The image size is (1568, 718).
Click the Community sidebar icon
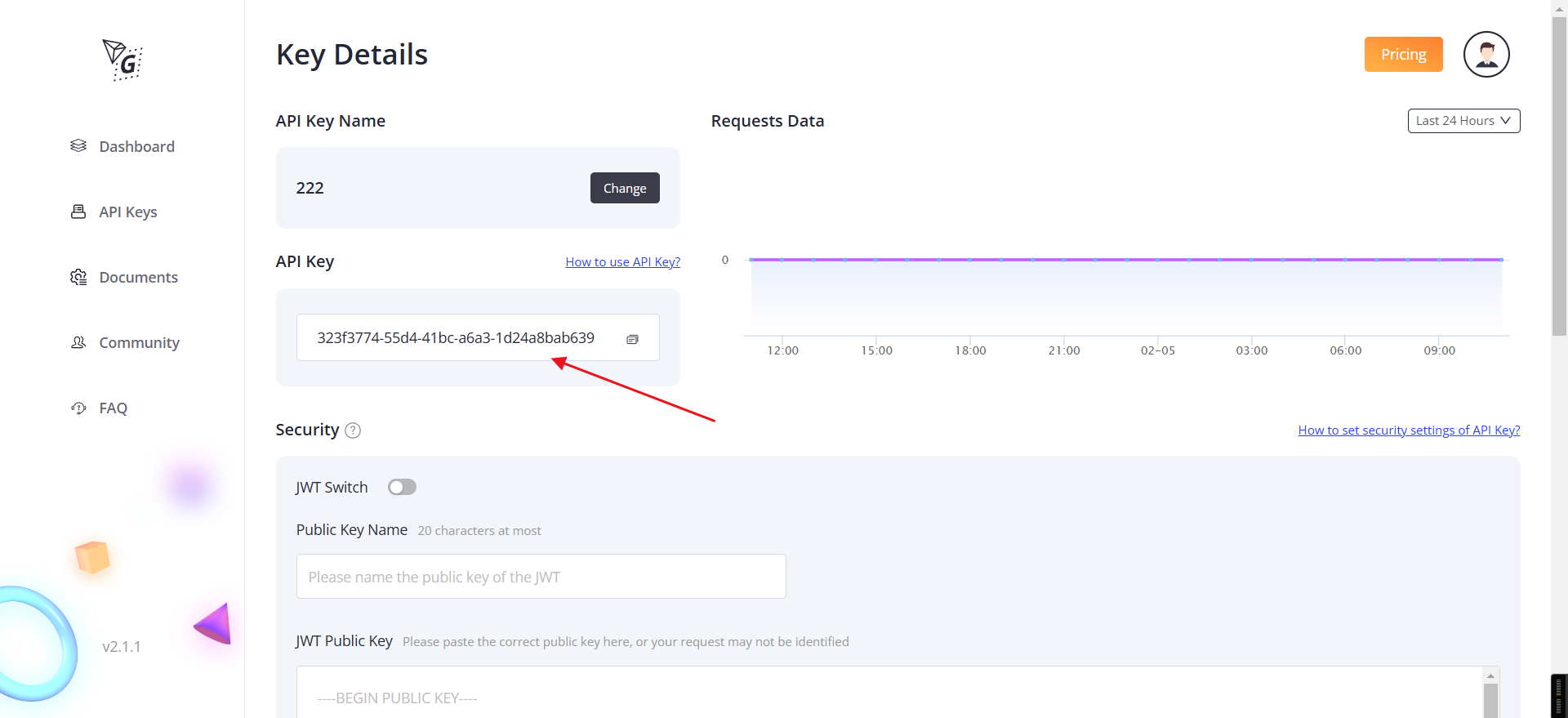coord(78,342)
